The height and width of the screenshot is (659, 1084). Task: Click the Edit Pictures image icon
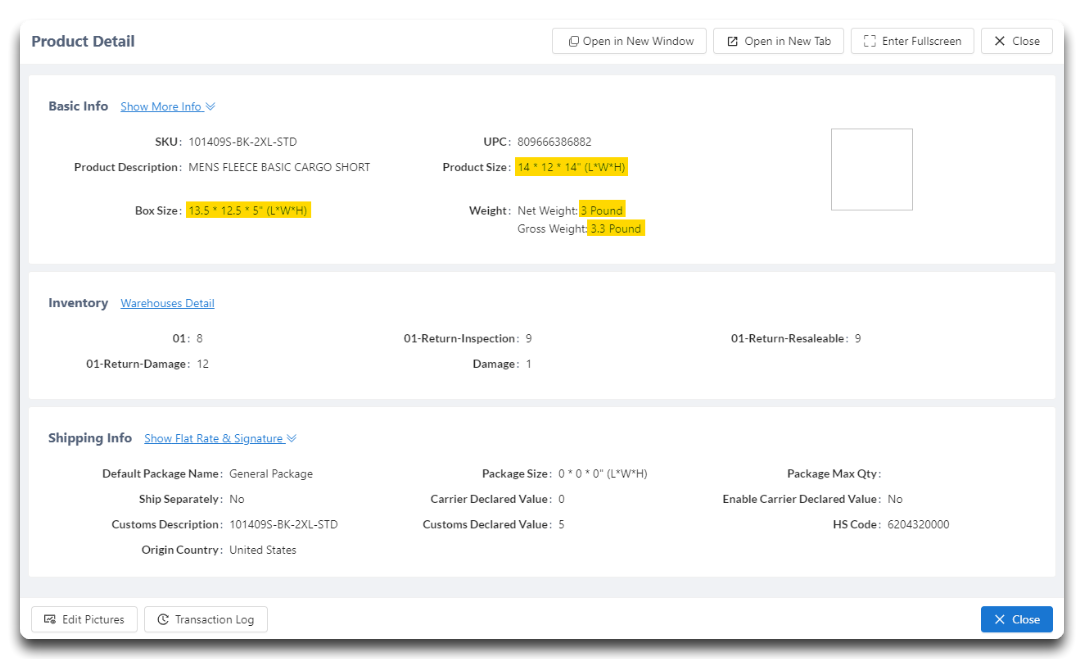point(50,620)
